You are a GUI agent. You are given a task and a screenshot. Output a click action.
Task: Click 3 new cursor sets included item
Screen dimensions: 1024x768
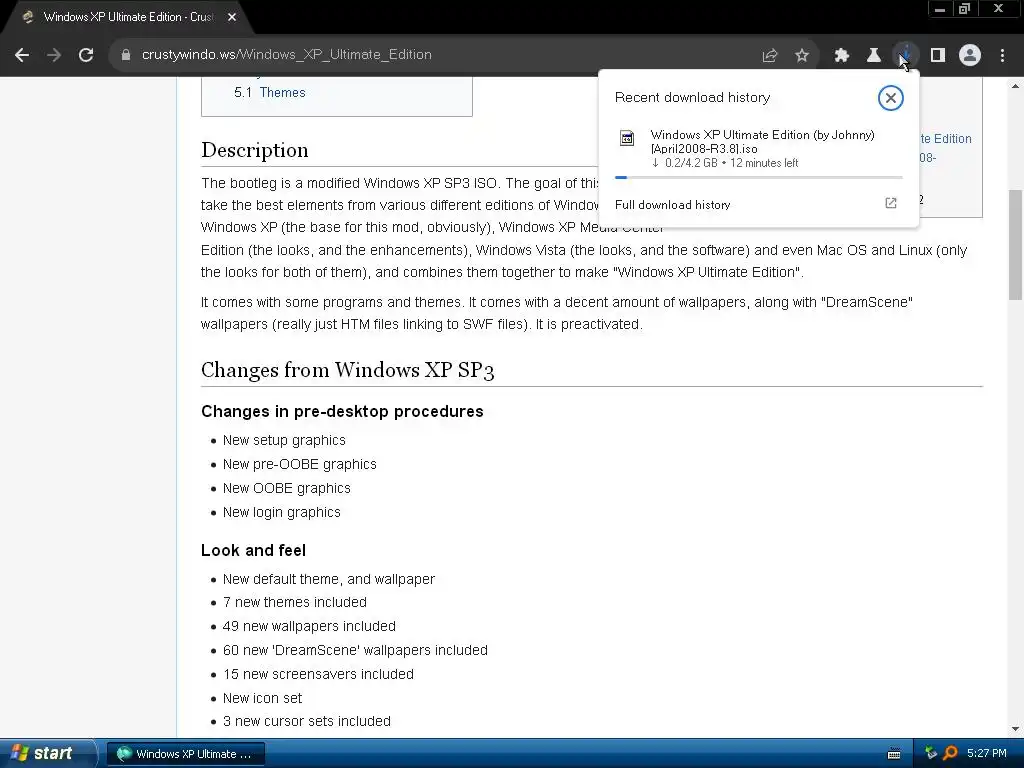[307, 721]
